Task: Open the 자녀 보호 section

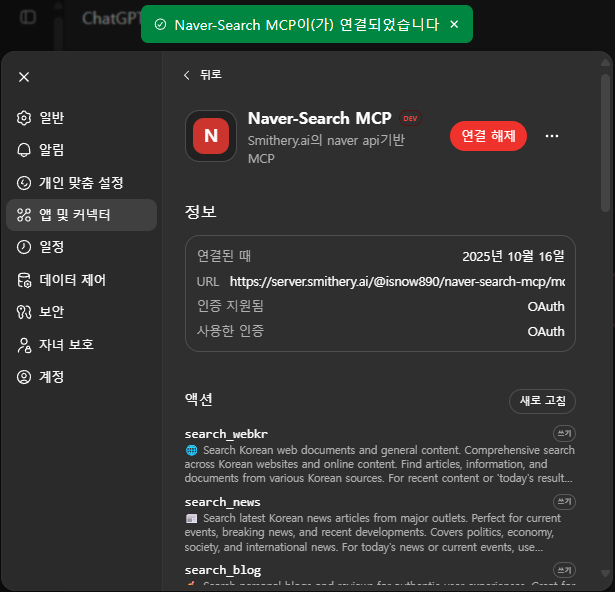Action: pos(82,344)
